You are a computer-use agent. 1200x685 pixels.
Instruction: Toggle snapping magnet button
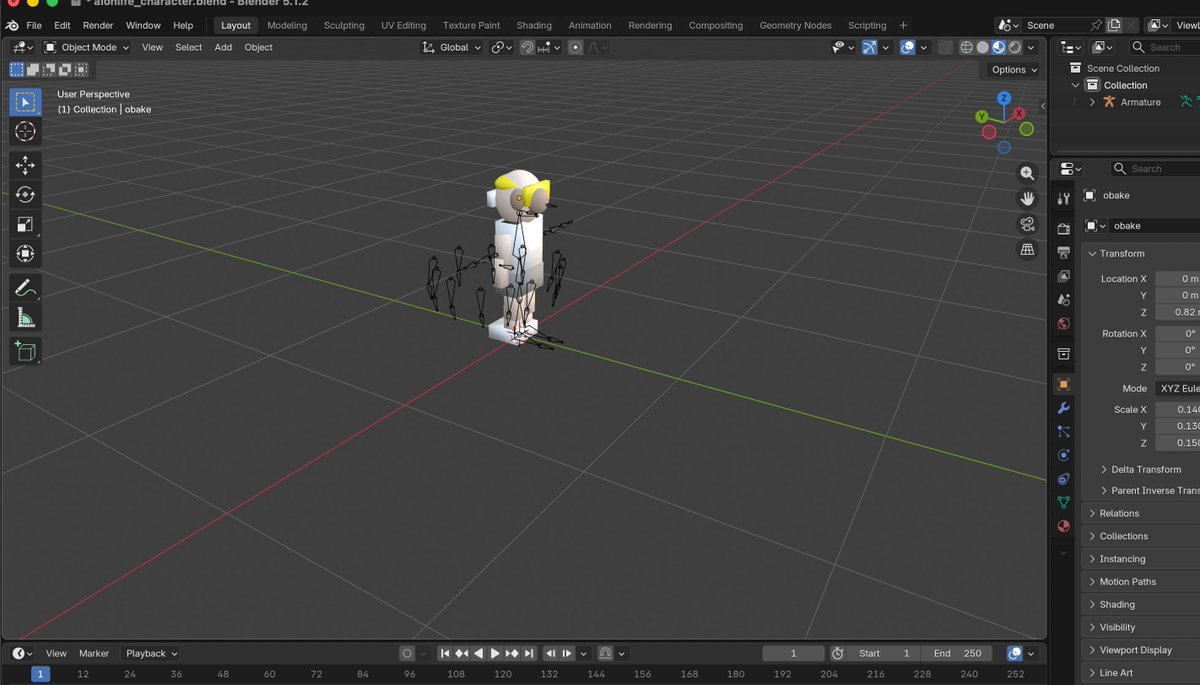[527, 47]
